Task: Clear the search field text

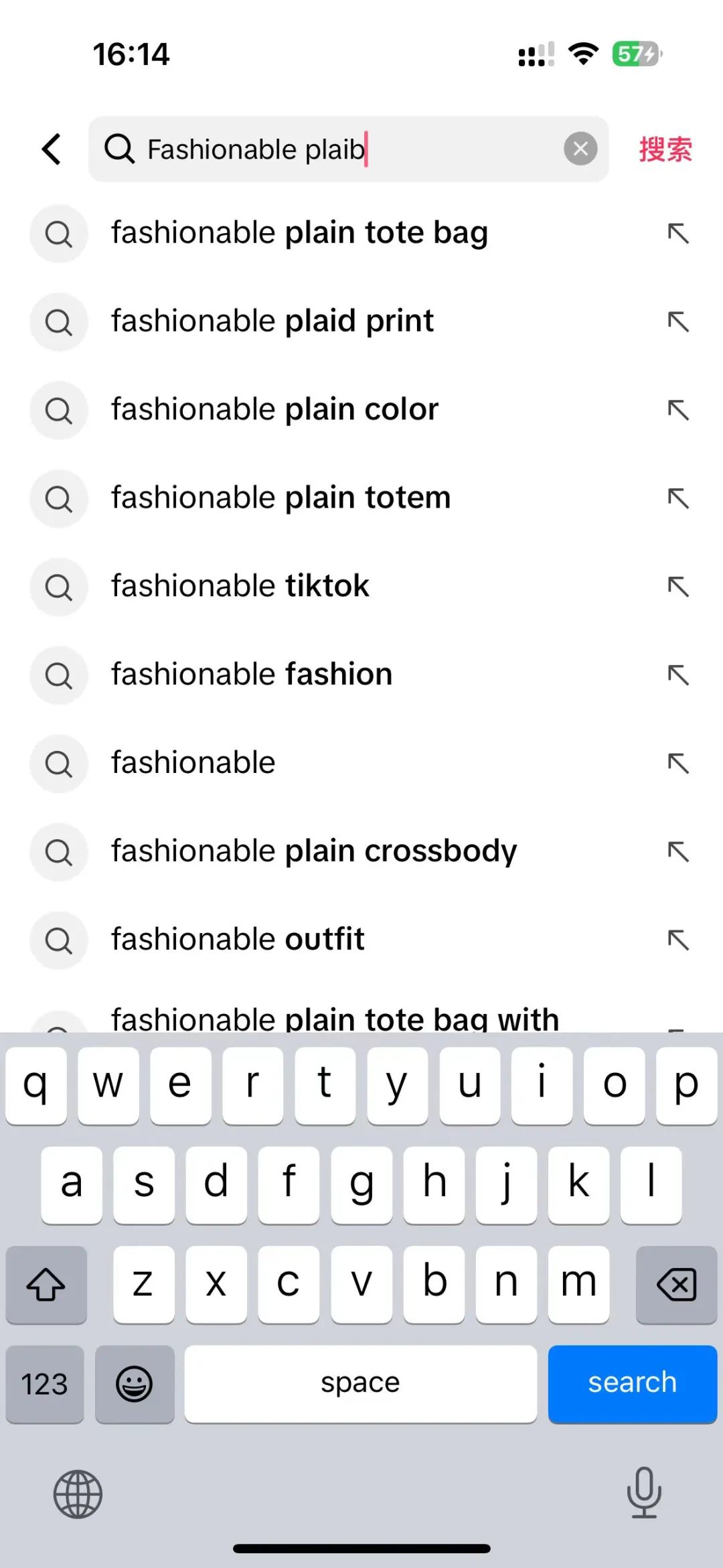Action: [580, 149]
